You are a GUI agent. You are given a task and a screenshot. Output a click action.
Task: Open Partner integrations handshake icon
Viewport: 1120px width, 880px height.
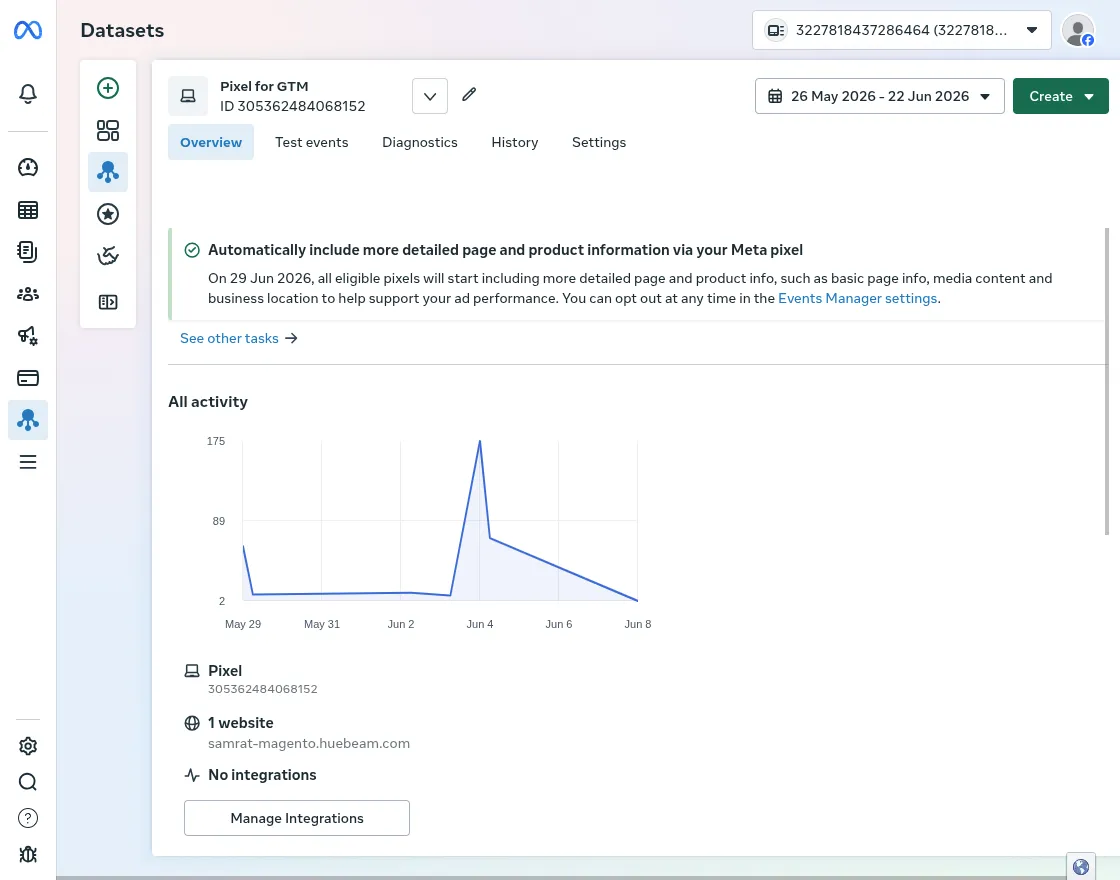pyautogui.click(x=108, y=256)
